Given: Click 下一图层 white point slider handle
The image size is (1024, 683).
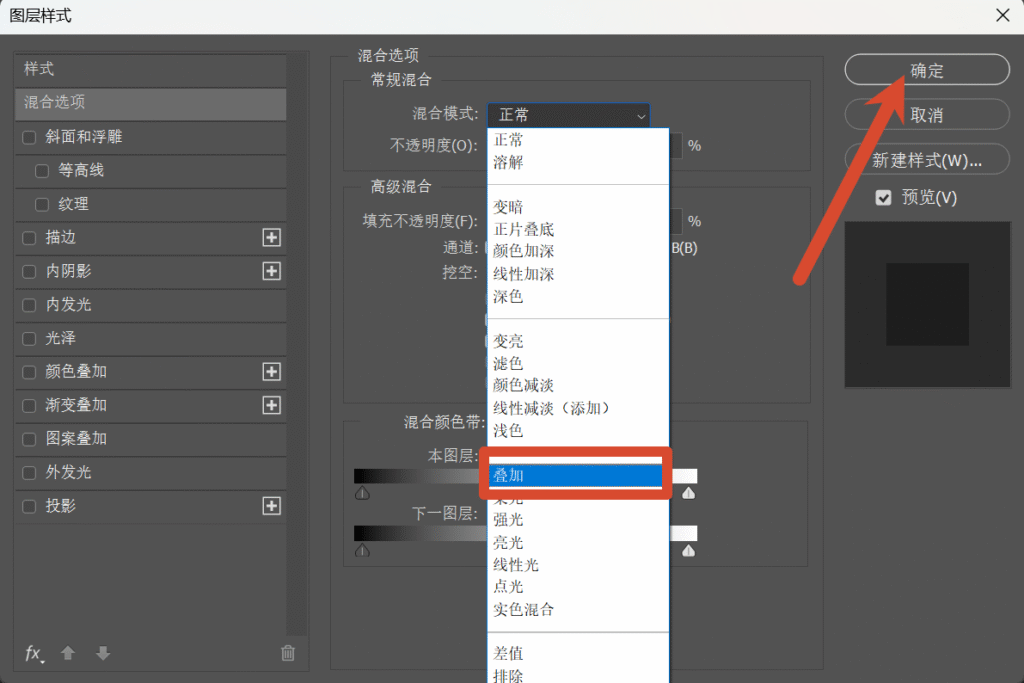Looking at the screenshot, I should tap(688, 551).
